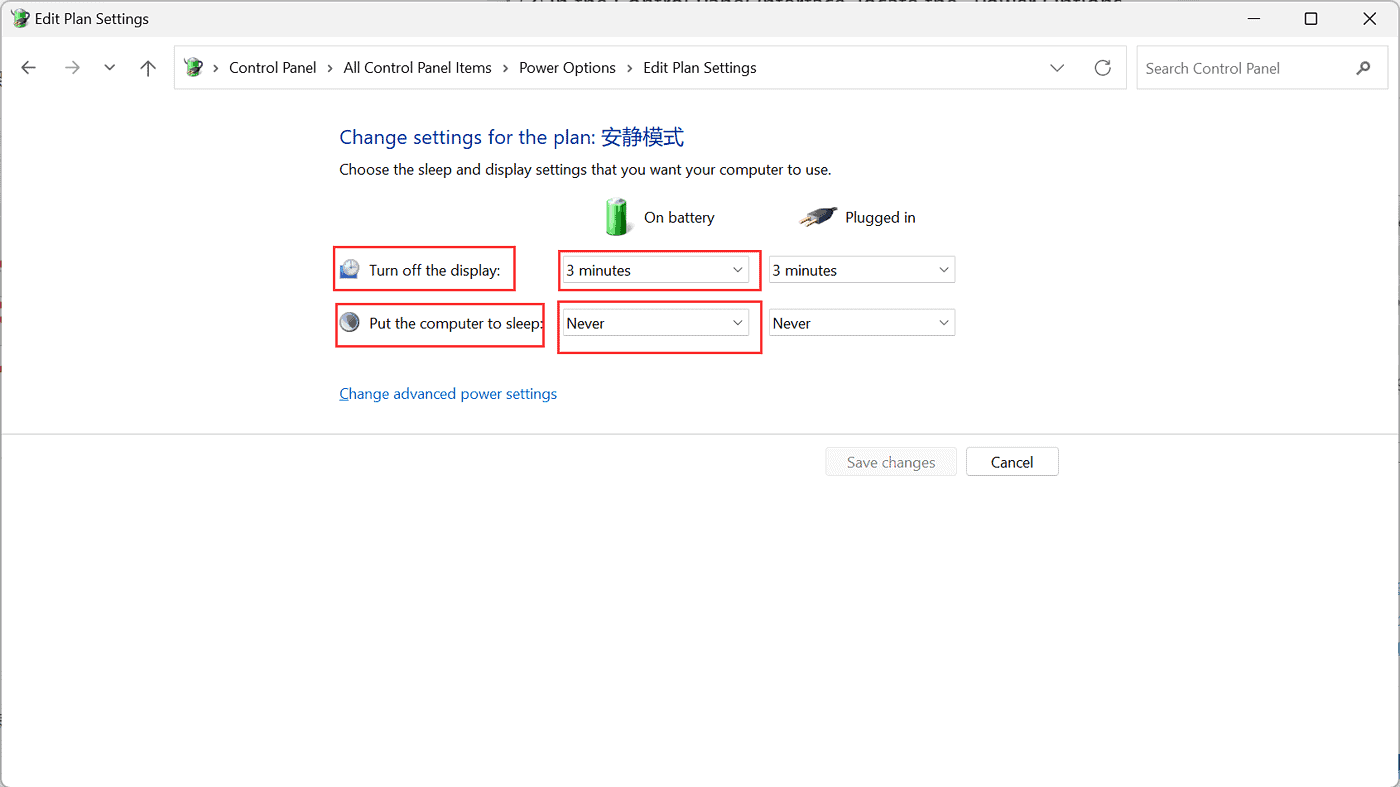The width and height of the screenshot is (1400, 787).
Task: Navigate to Power Options breadcrumb
Action: point(567,68)
